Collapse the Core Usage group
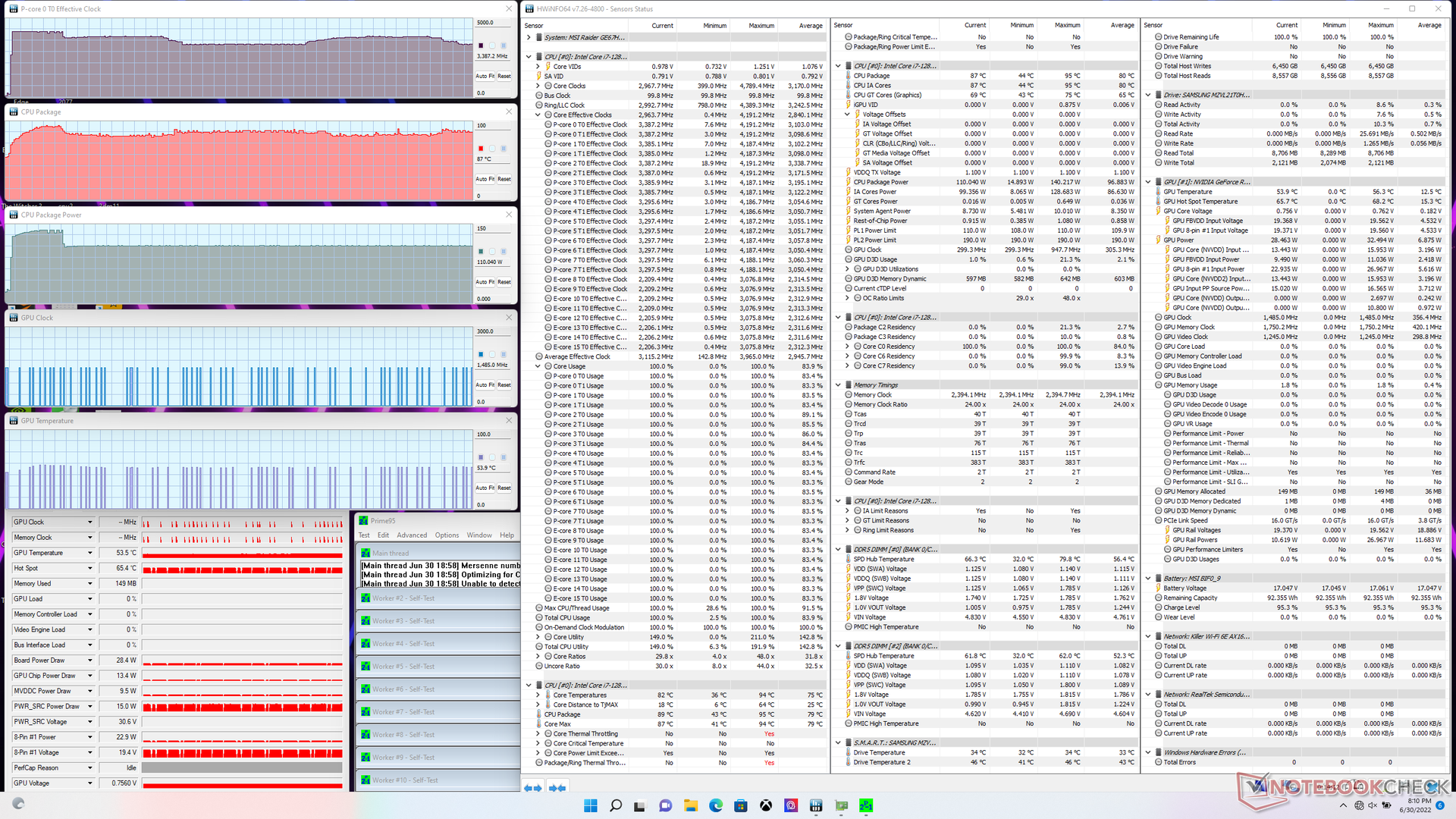 click(538, 366)
